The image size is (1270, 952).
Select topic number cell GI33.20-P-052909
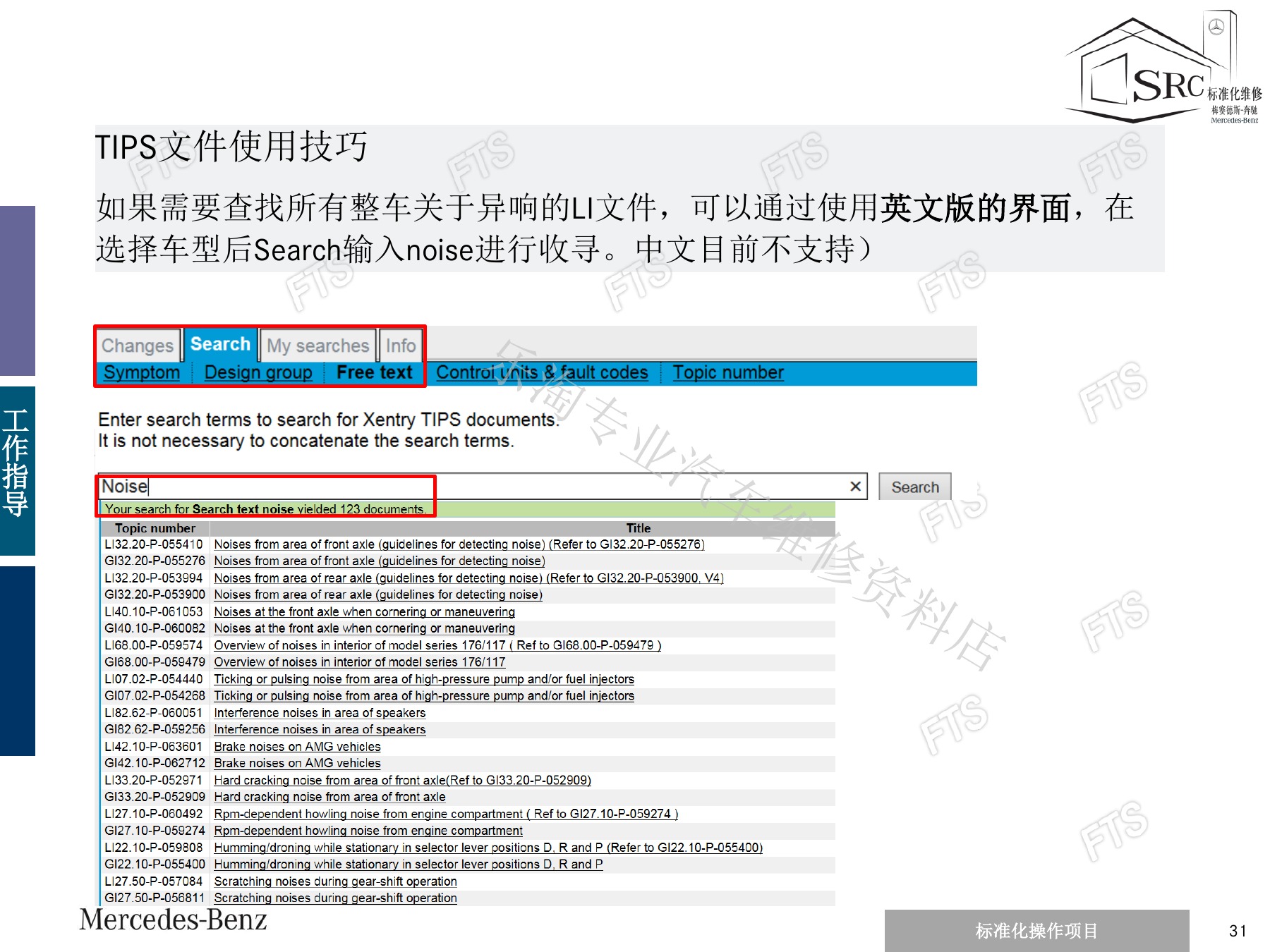(155, 797)
